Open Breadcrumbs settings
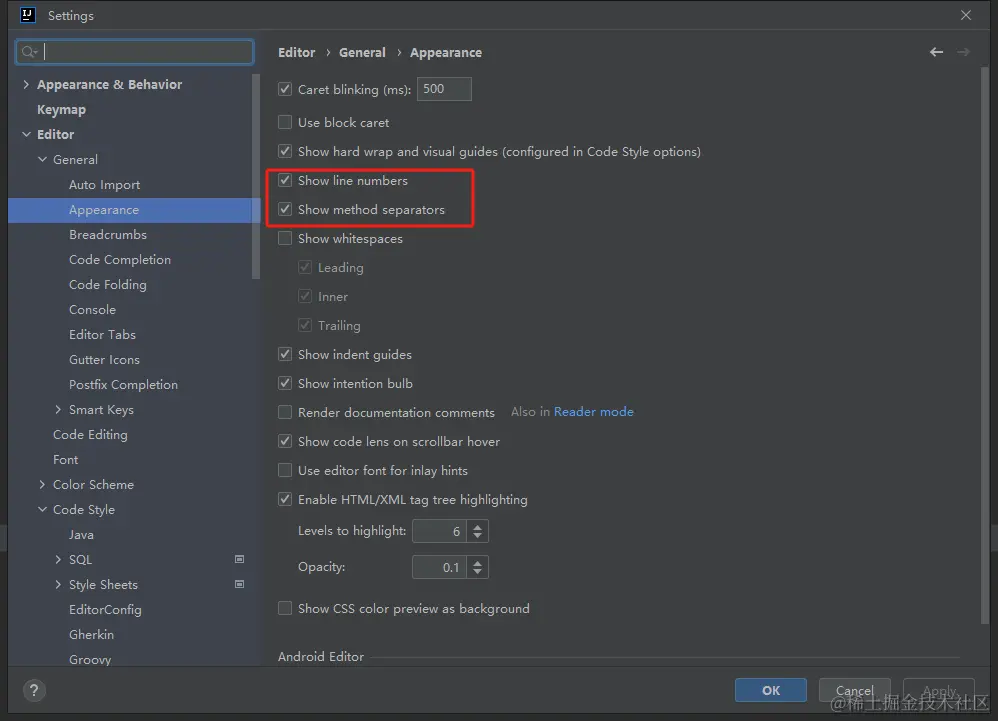998x721 pixels. [108, 234]
